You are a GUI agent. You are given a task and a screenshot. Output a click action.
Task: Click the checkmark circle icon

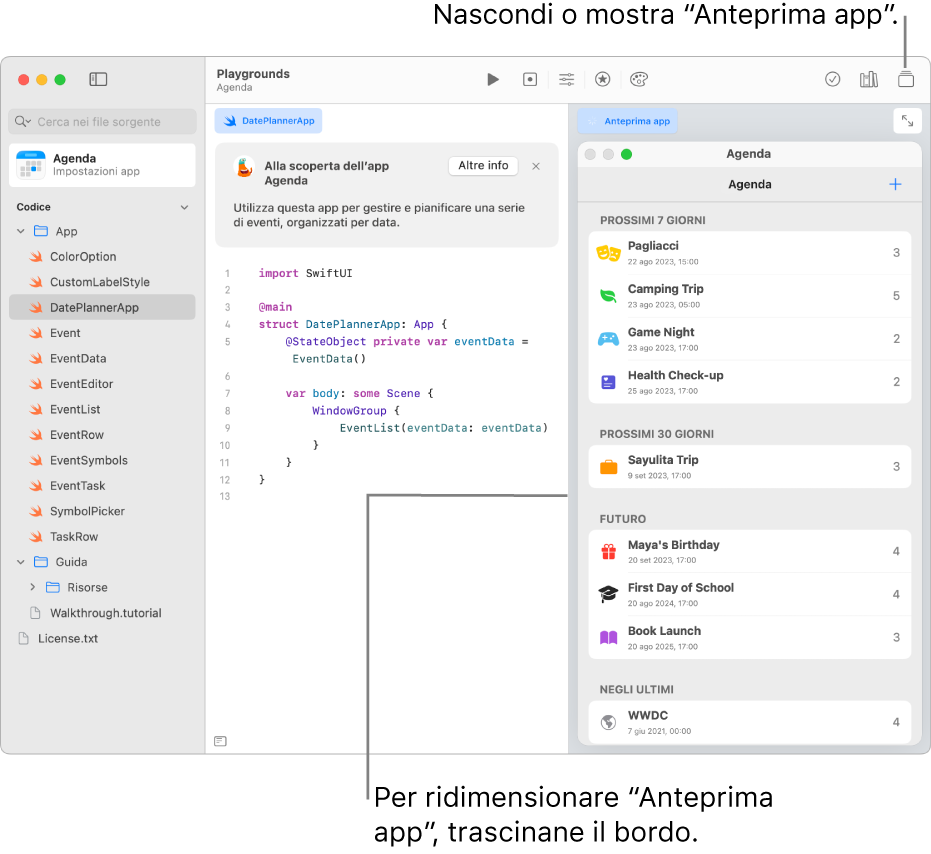832,79
